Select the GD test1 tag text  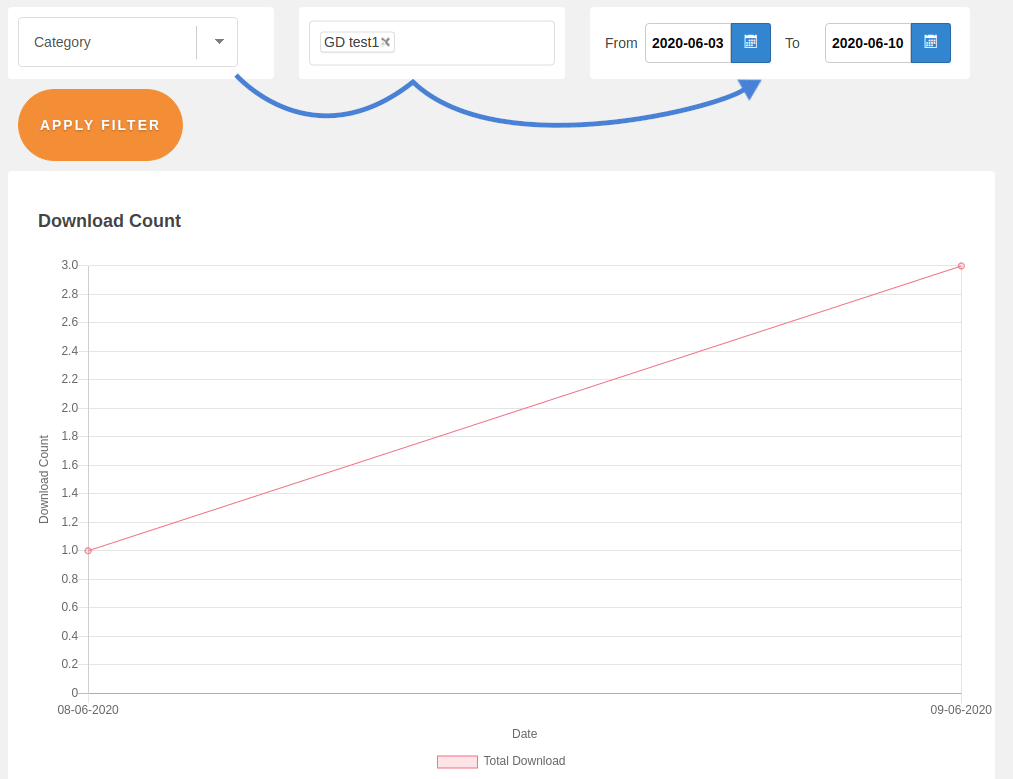tap(350, 42)
